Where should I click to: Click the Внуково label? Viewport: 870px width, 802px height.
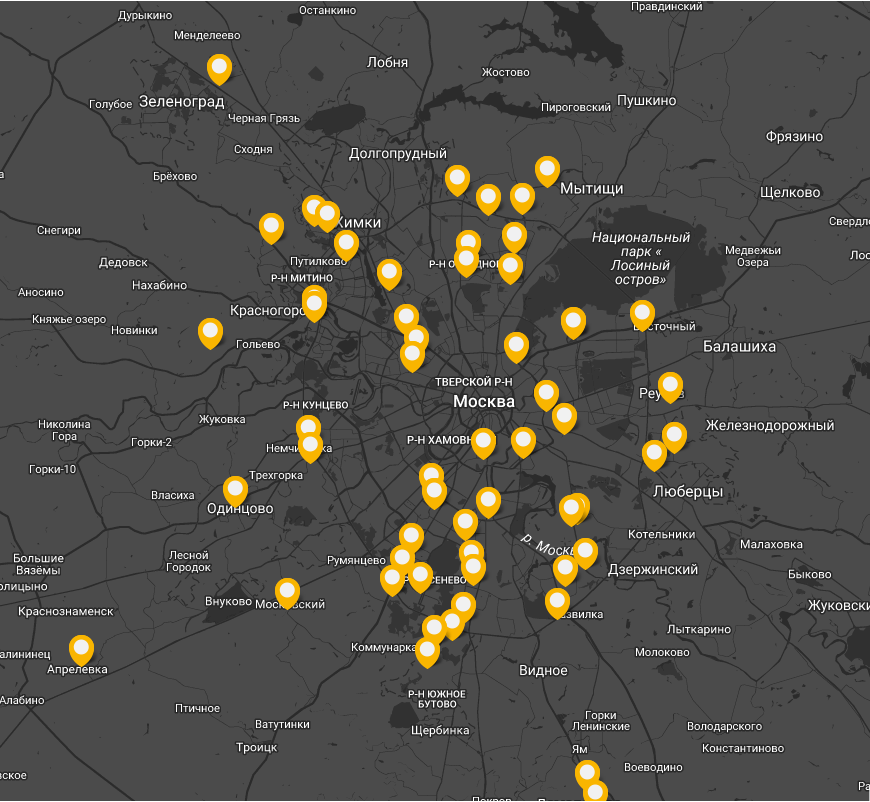tap(228, 602)
